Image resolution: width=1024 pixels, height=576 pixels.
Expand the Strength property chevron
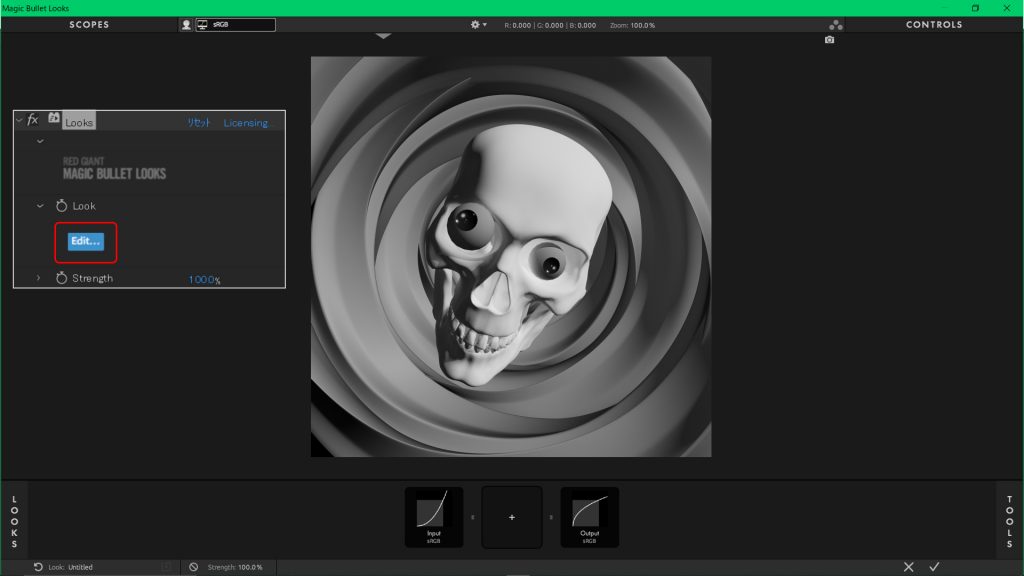click(x=39, y=278)
